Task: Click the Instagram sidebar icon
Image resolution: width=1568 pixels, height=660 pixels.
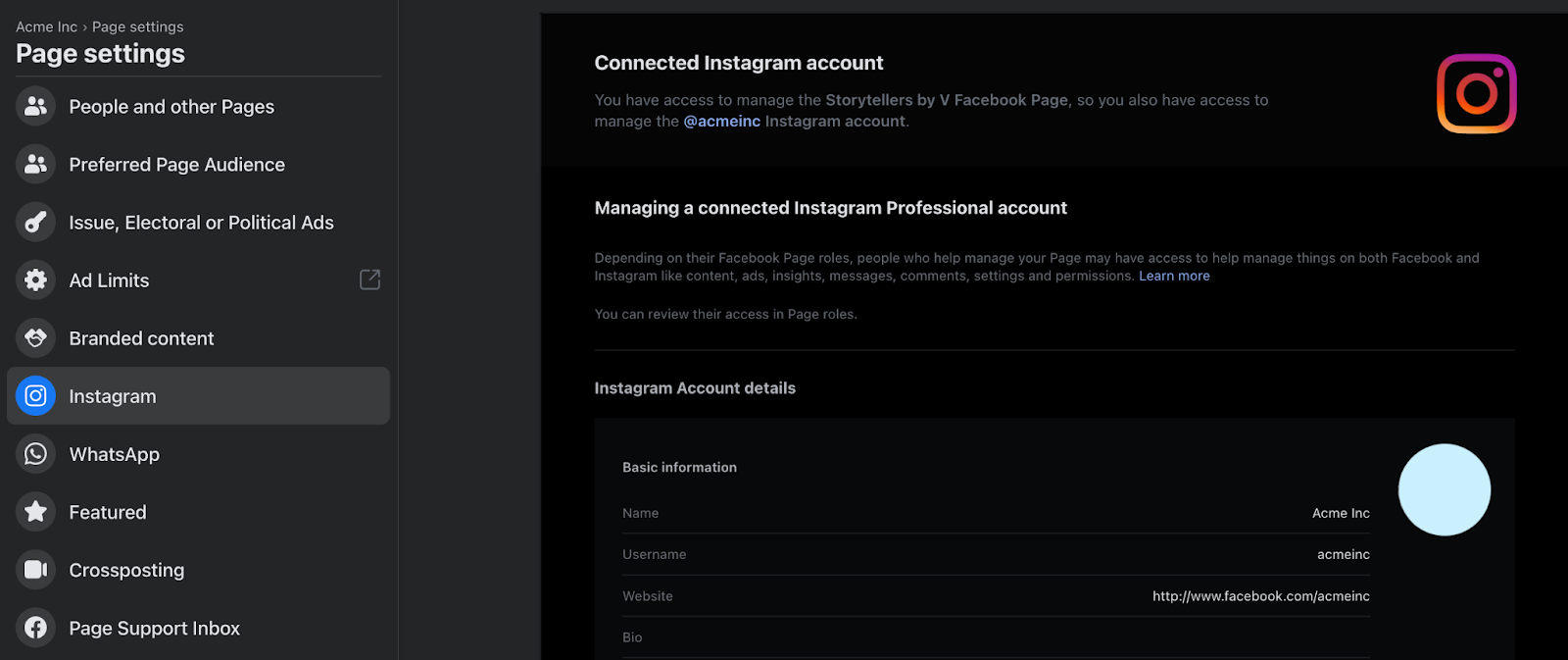Action: [x=35, y=395]
